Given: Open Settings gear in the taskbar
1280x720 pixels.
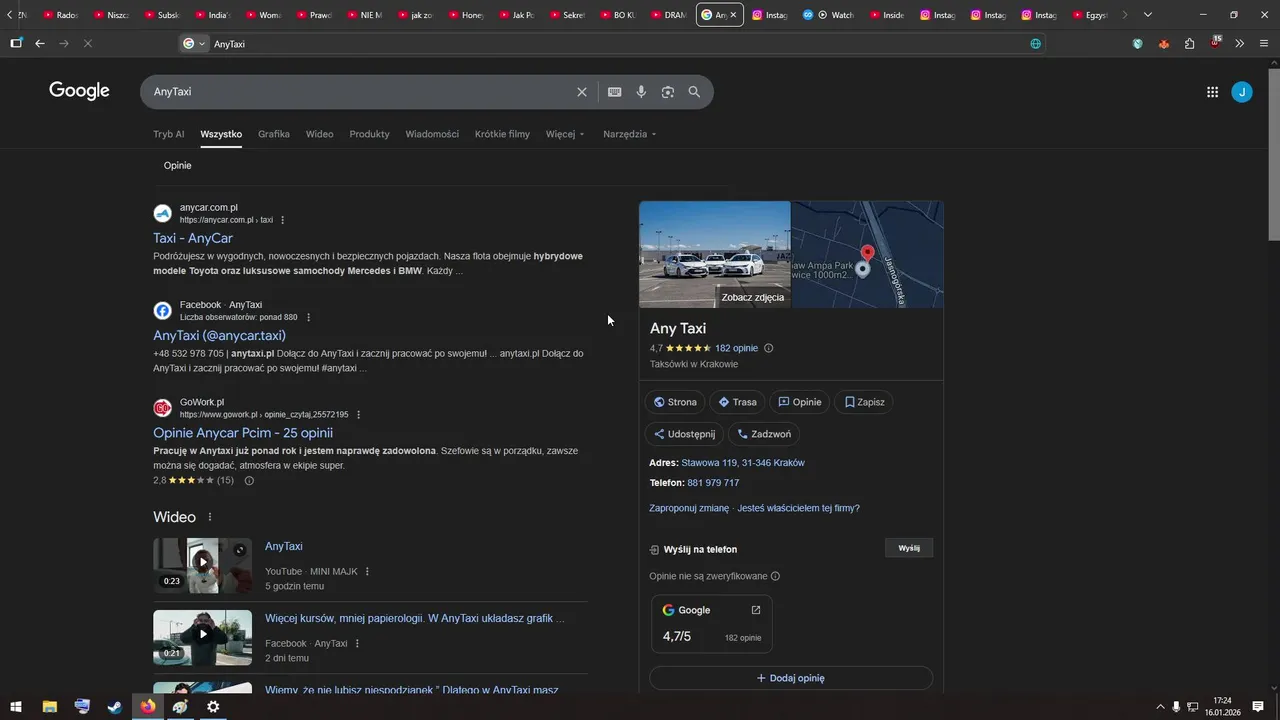Looking at the screenshot, I should [x=213, y=707].
